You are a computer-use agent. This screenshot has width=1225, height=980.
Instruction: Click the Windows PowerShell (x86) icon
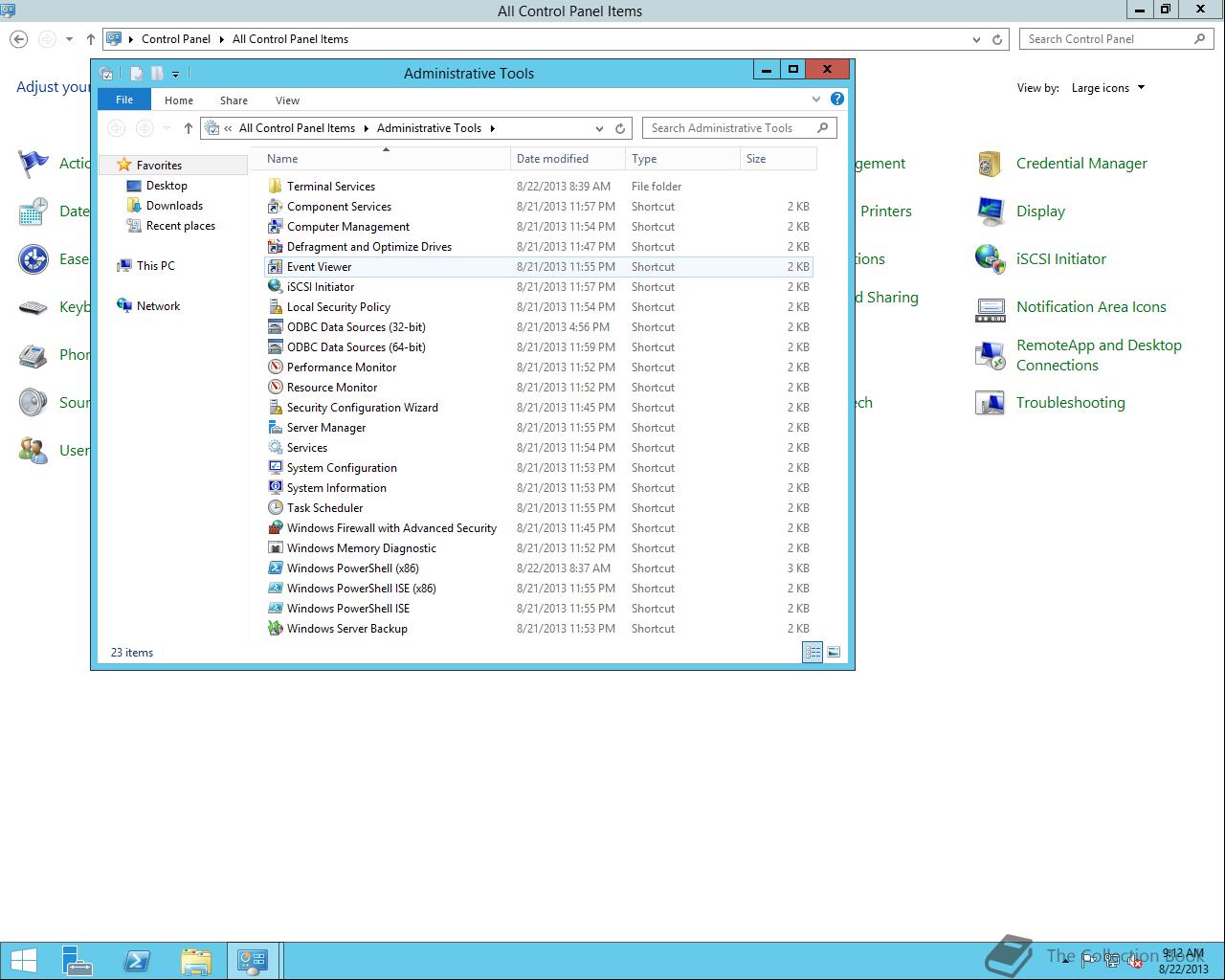276,568
